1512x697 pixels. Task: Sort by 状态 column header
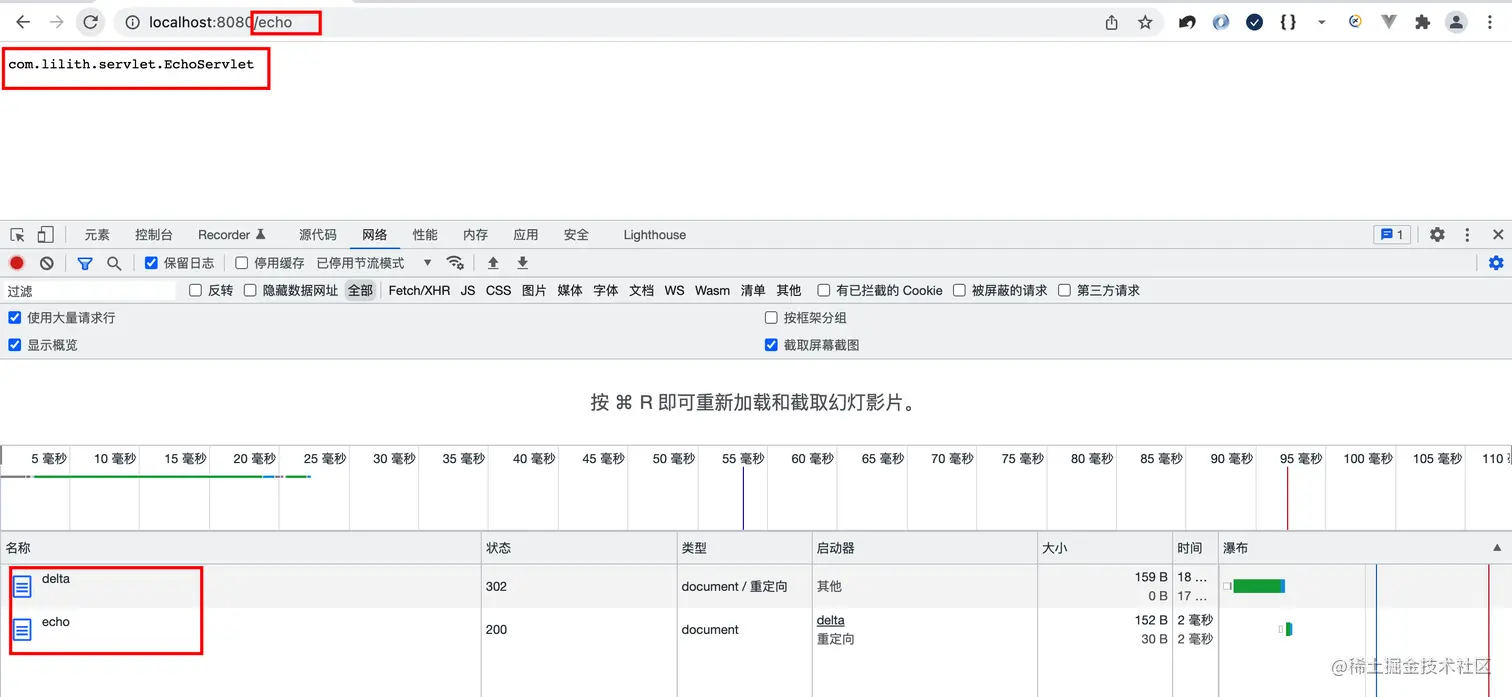pyautogui.click(x=579, y=548)
